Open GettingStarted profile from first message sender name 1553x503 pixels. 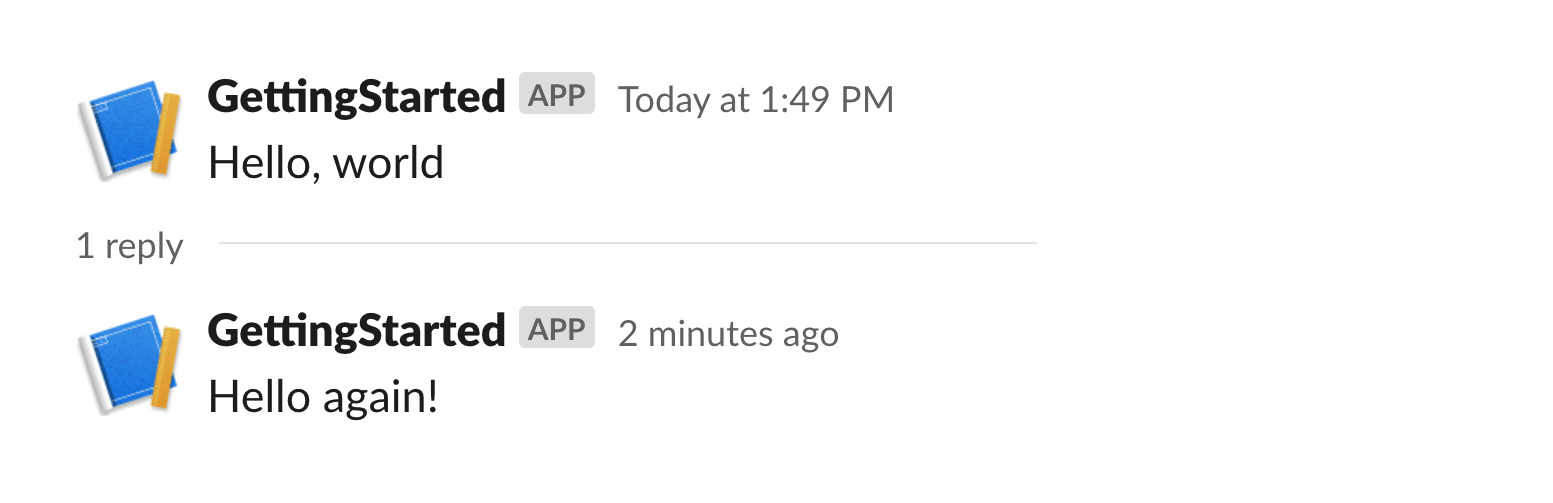tap(356, 97)
